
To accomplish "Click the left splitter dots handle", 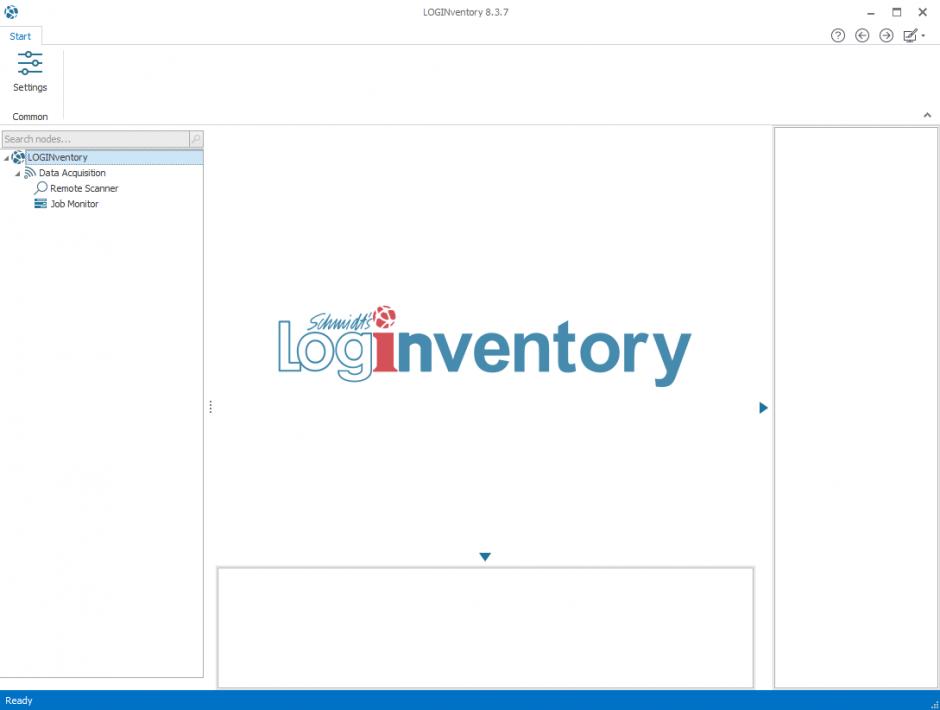I will (x=210, y=407).
